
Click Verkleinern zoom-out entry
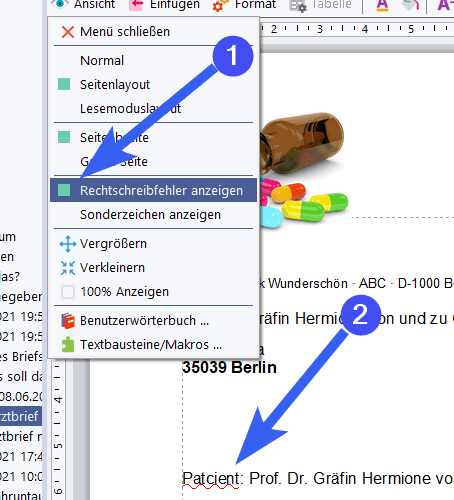pos(153,268)
